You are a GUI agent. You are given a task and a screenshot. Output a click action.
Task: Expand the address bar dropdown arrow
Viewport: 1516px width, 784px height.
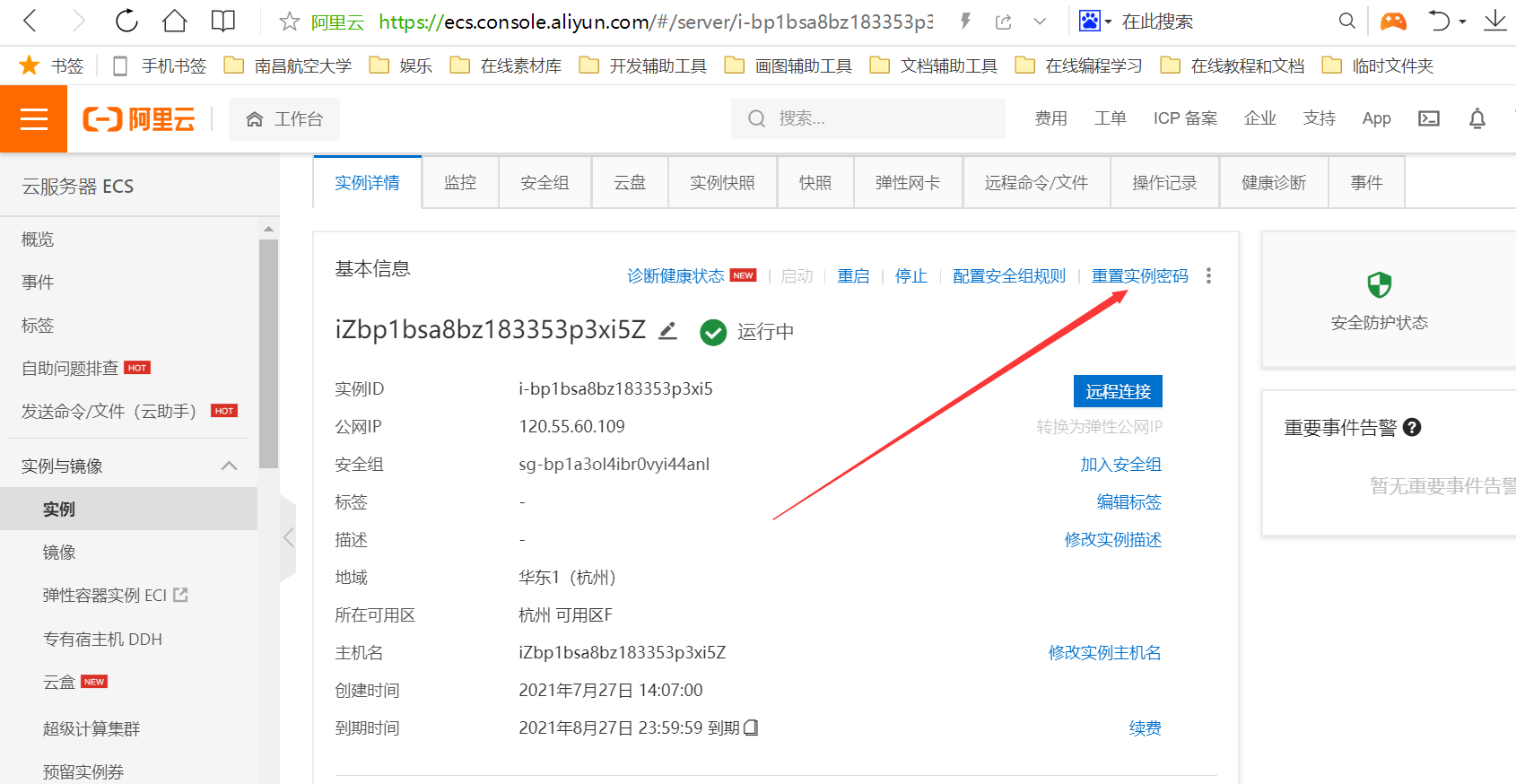(x=1040, y=22)
